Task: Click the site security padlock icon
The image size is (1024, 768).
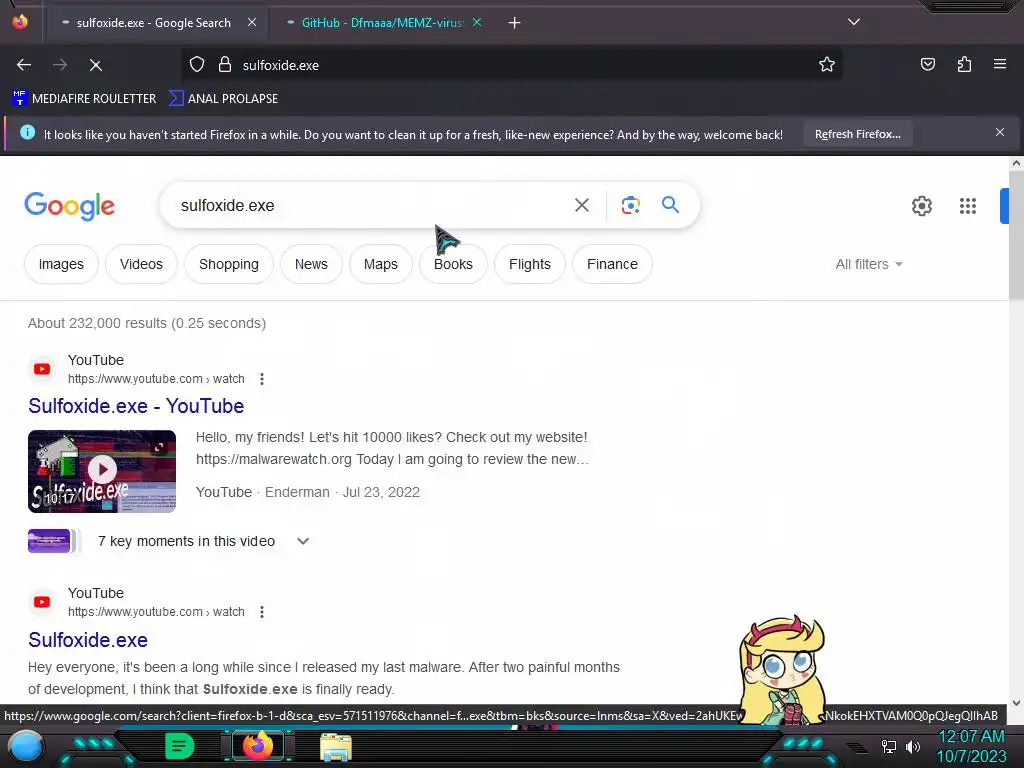Action: [225, 65]
